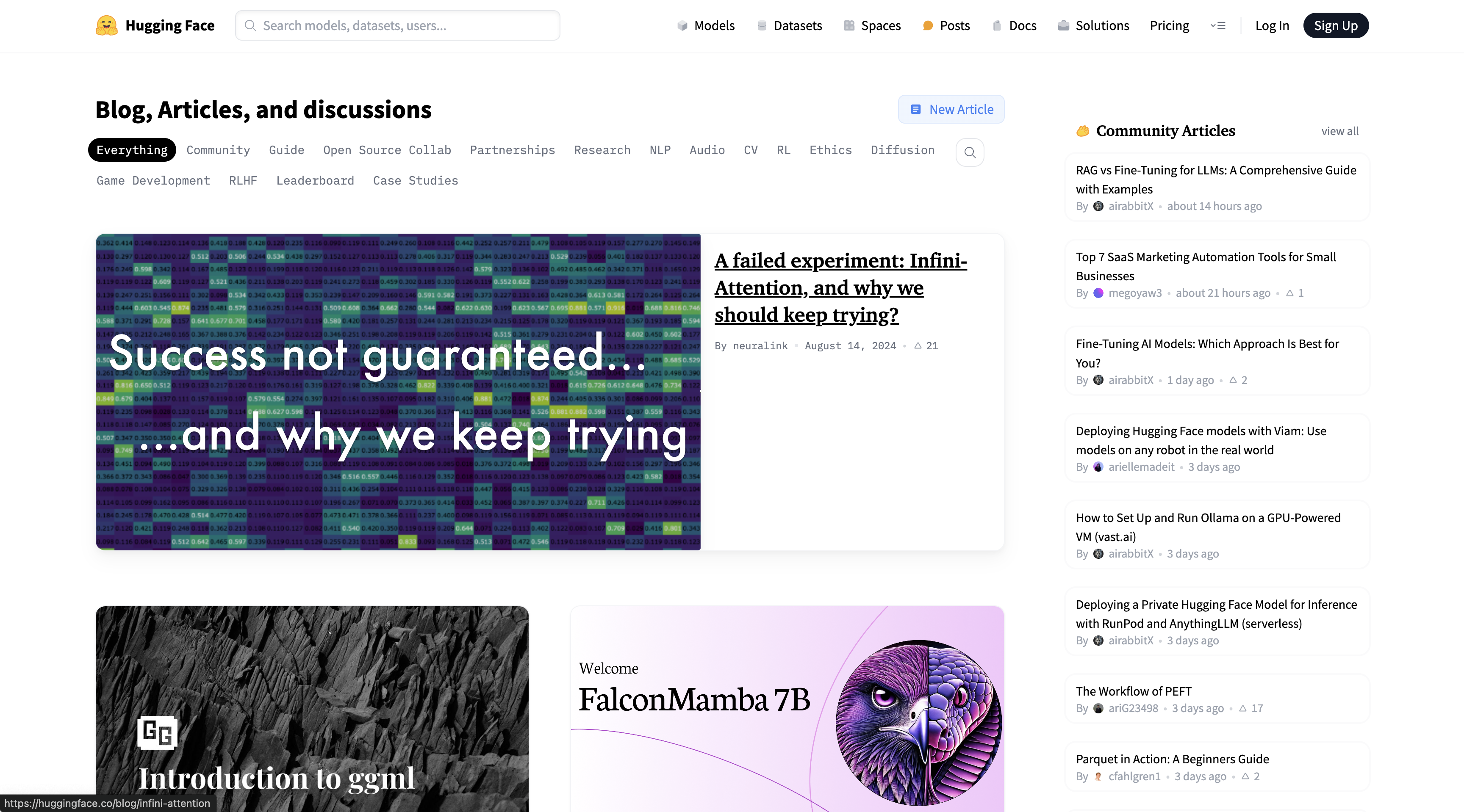Click the Infini-Attention heatmap thumbnail
1464x812 pixels.
click(398, 392)
